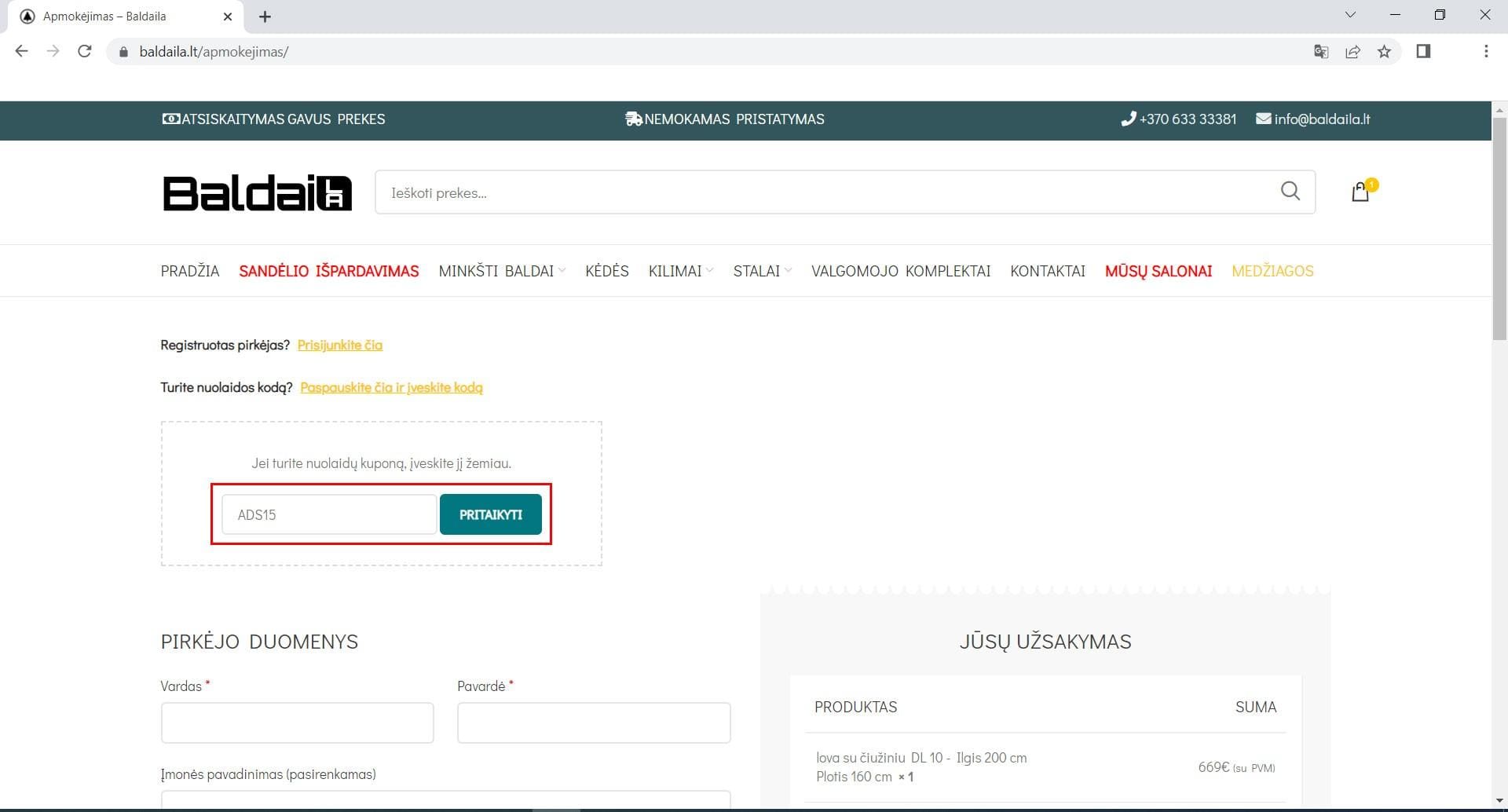Open a new browser tab
Image resolution: width=1508 pixels, height=812 pixels.
(x=265, y=16)
